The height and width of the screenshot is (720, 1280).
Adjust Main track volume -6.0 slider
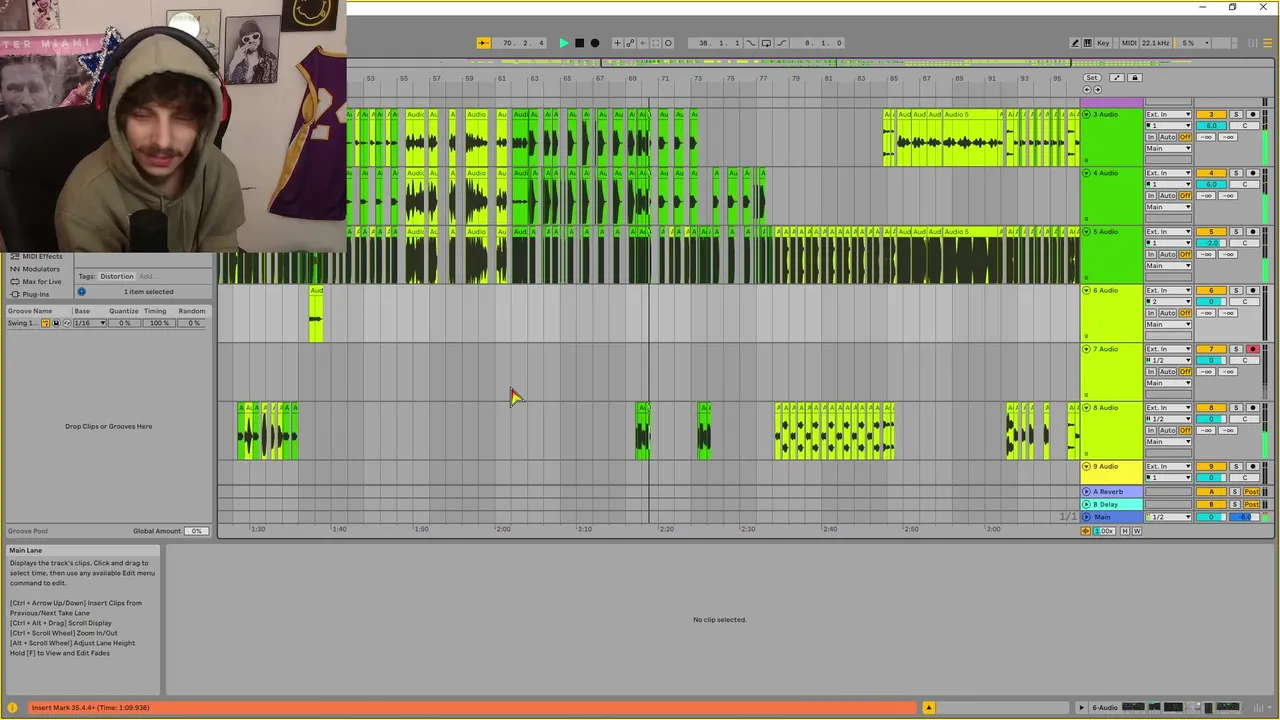[1244, 517]
